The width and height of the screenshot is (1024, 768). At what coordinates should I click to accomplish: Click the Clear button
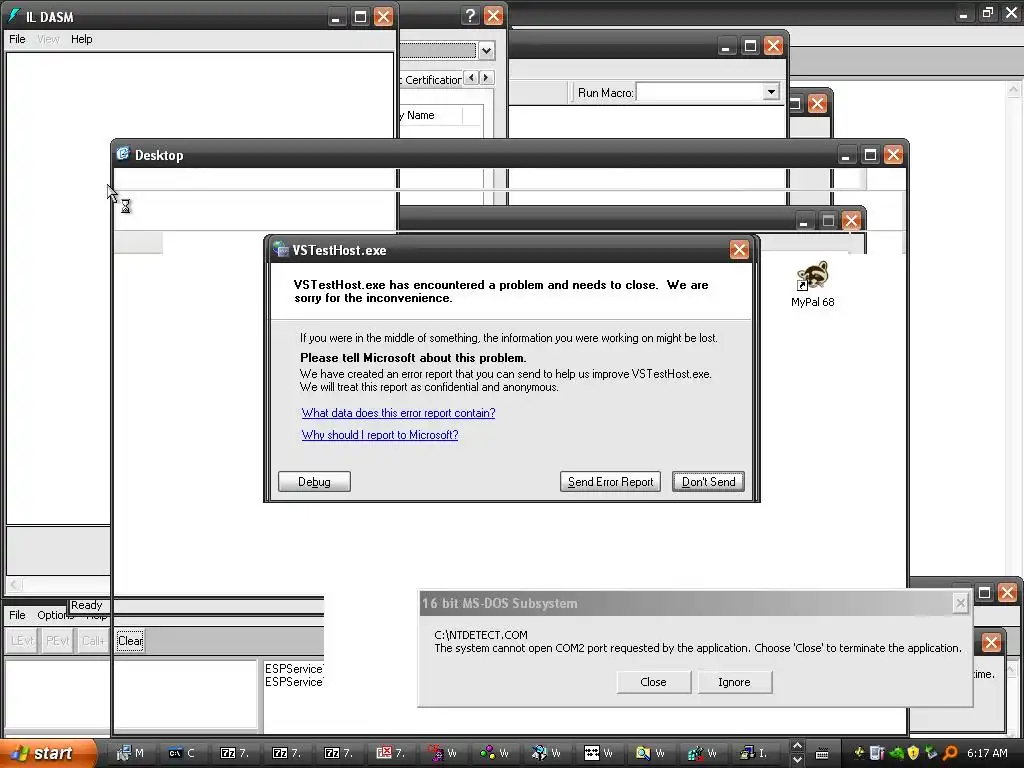tap(130, 641)
